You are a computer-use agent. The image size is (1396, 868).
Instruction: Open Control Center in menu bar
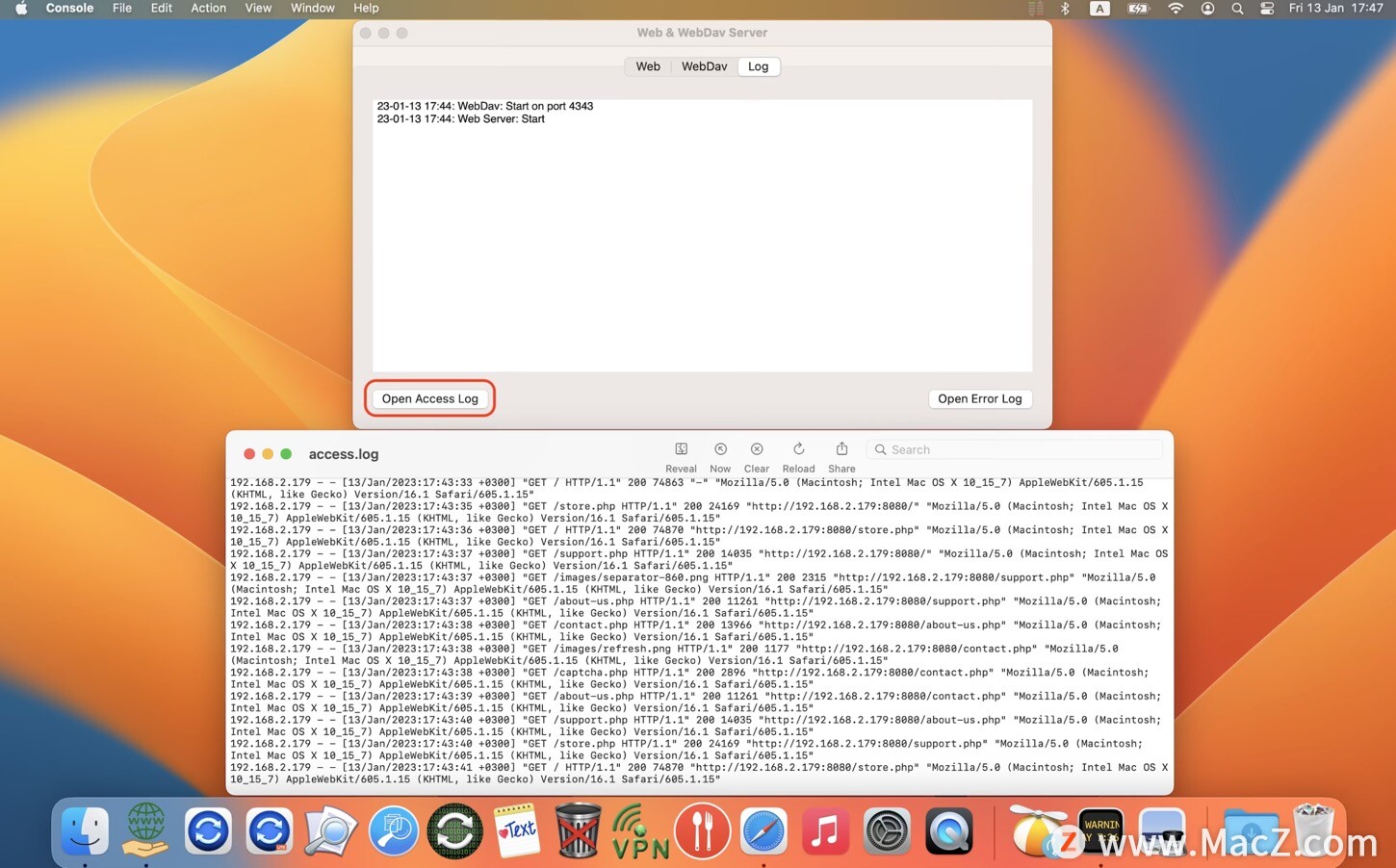(1267, 8)
